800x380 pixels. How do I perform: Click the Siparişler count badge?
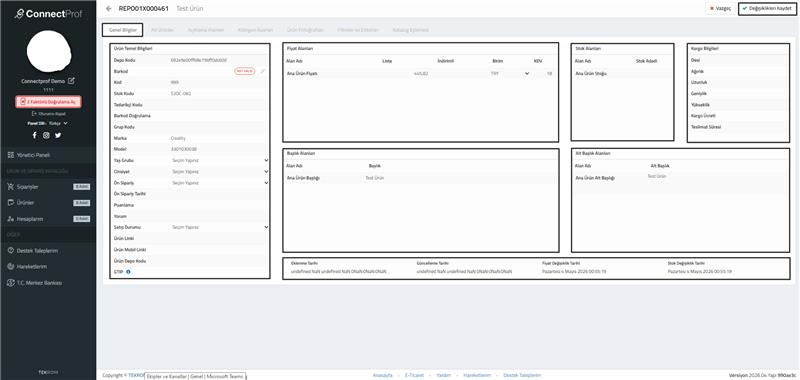(82, 187)
